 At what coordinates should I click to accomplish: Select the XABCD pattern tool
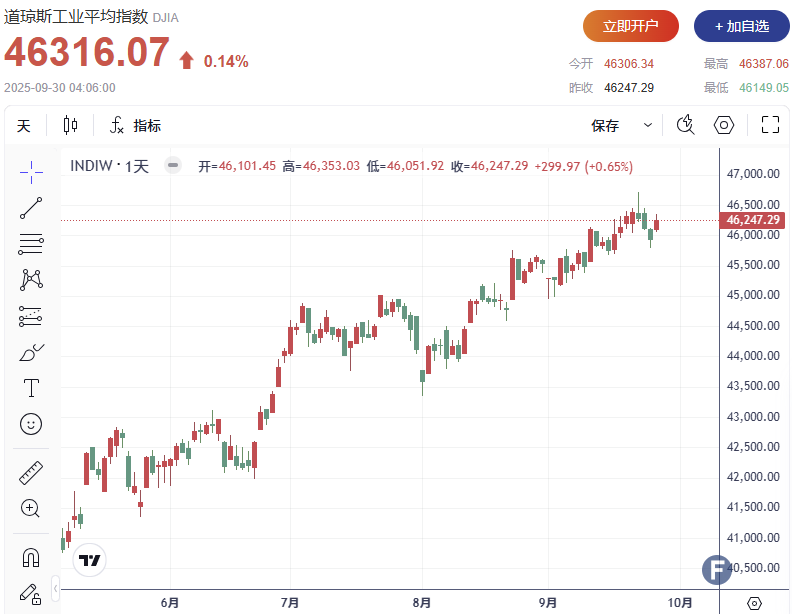[31, 280]
